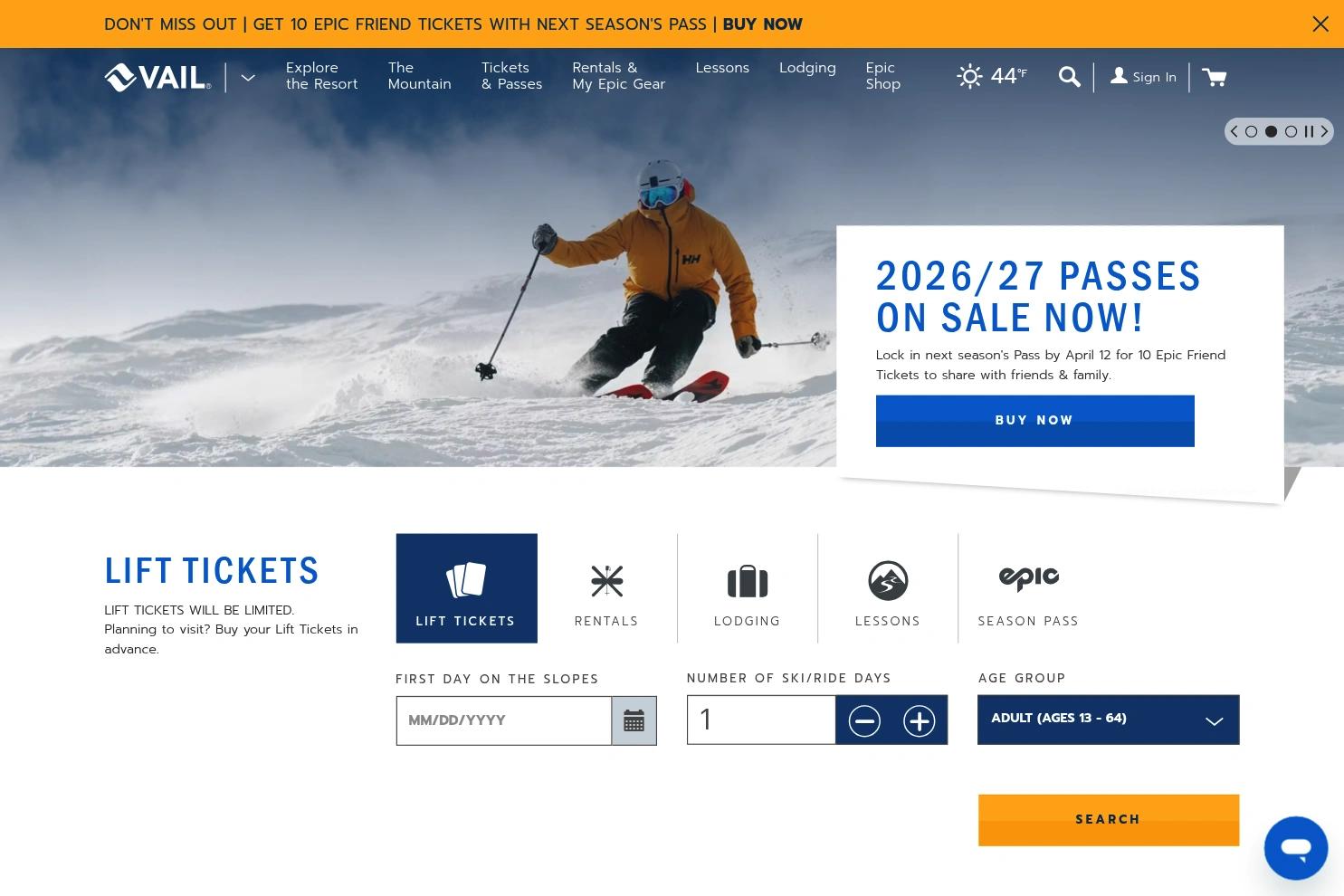Click the calendar date picker icon
Image resolution: width=1344 pixels, height=896 pixels.
[634, 720]
